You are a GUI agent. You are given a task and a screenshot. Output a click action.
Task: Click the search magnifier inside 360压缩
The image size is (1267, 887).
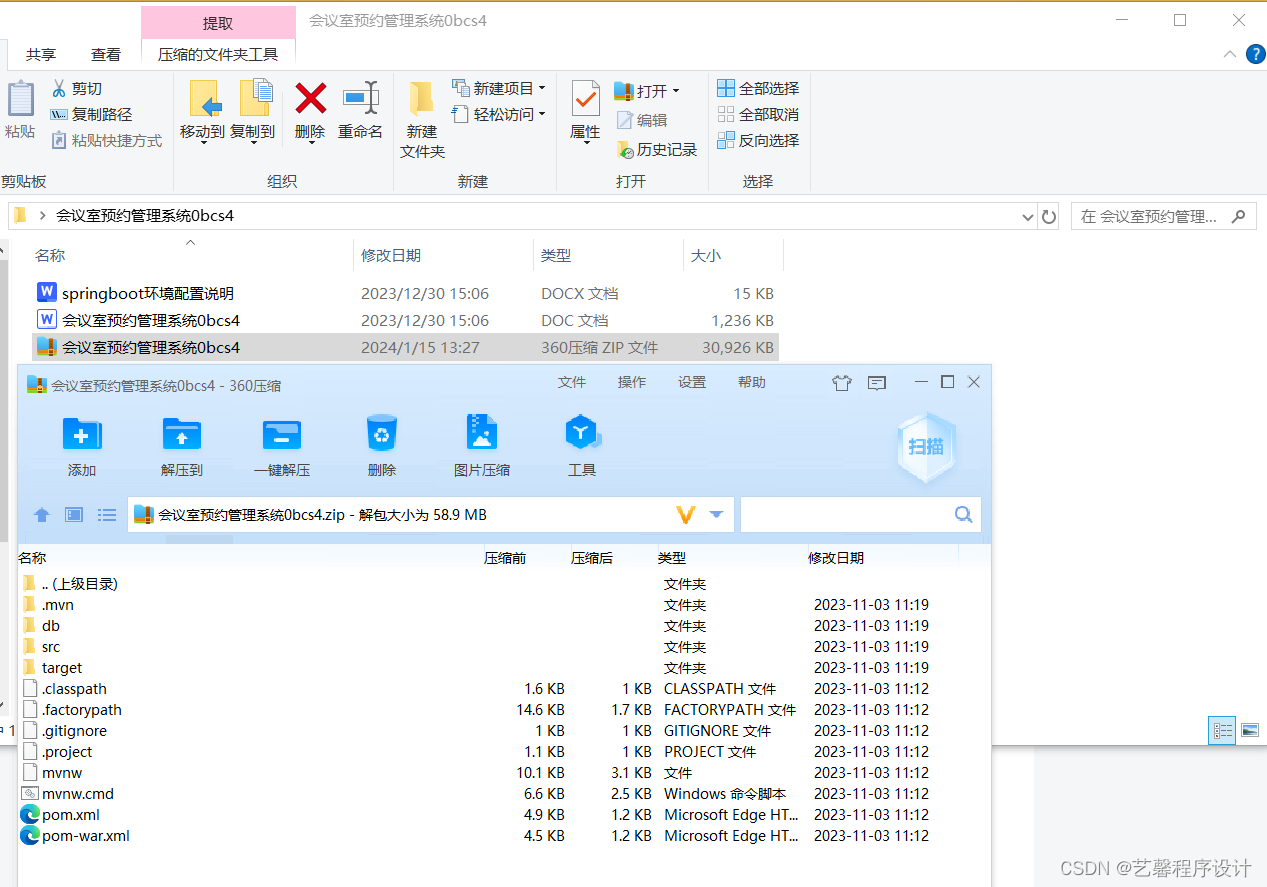(962, 514)
